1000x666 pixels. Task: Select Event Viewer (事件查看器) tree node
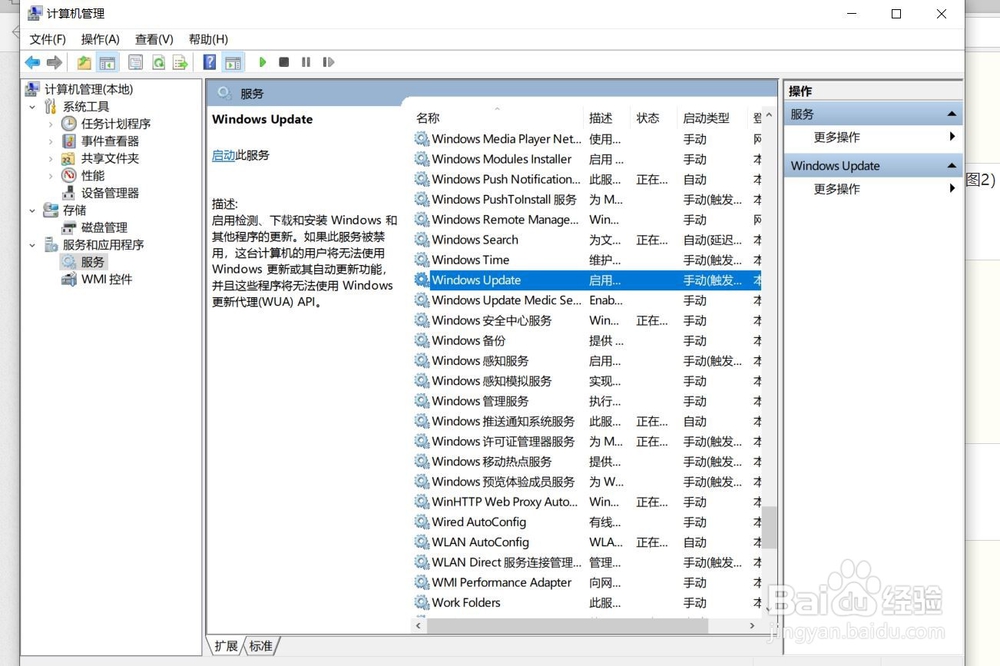110,141
